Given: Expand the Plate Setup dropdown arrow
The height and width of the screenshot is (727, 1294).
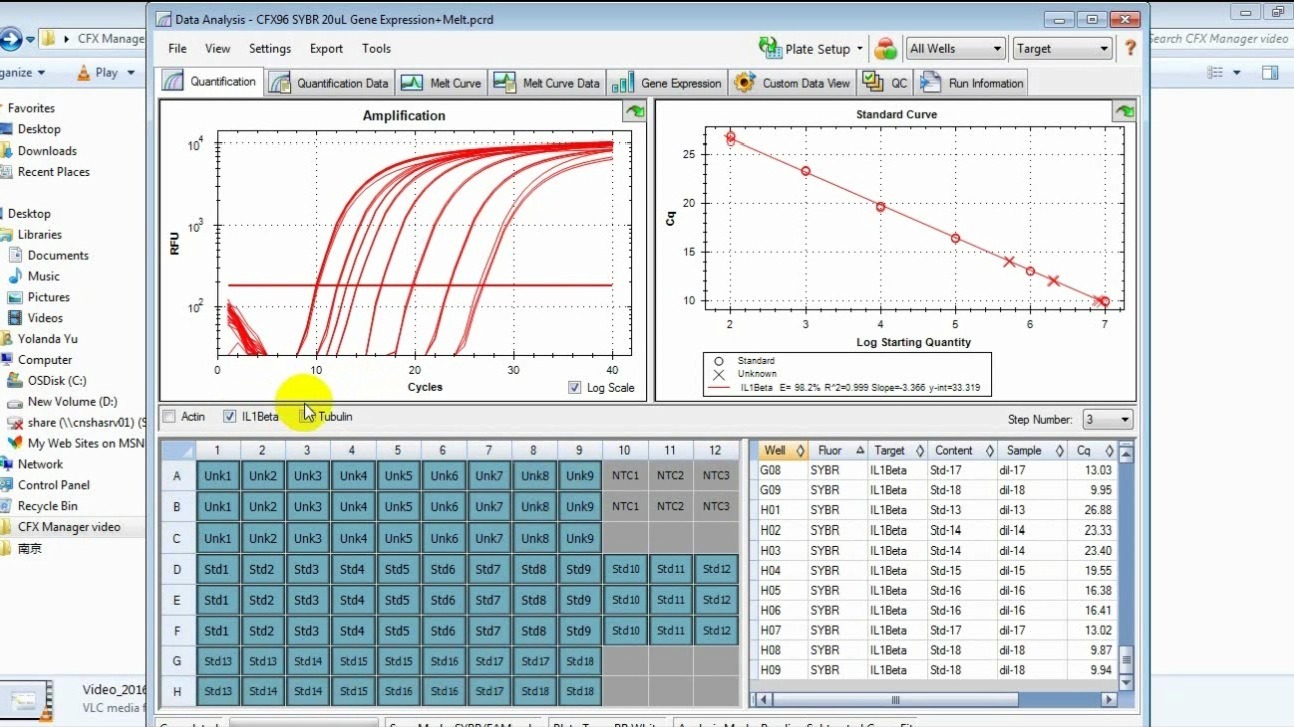Looking at the screenshot, I should point(860,49).
